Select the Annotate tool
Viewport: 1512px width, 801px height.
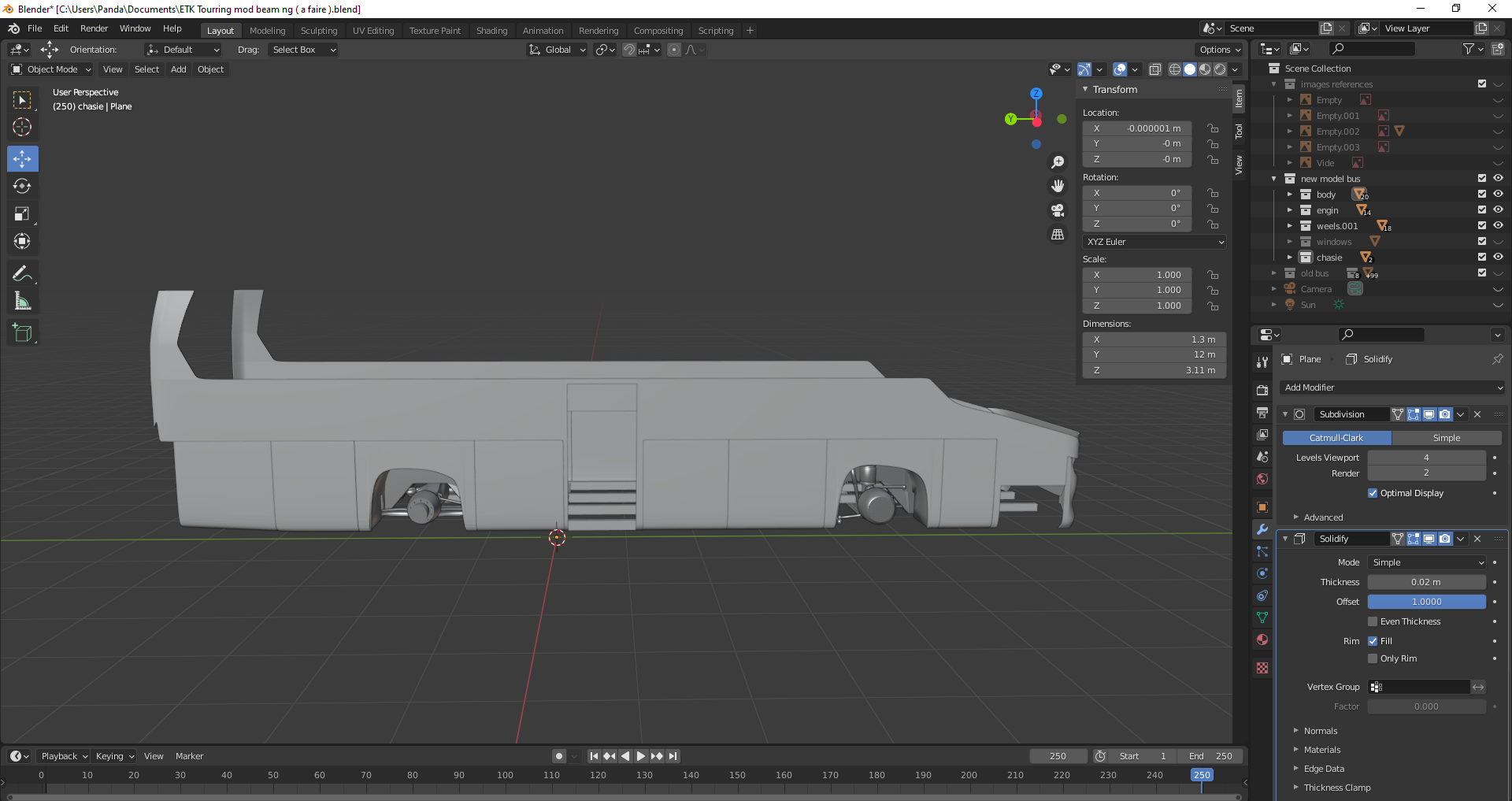point(22,273)
